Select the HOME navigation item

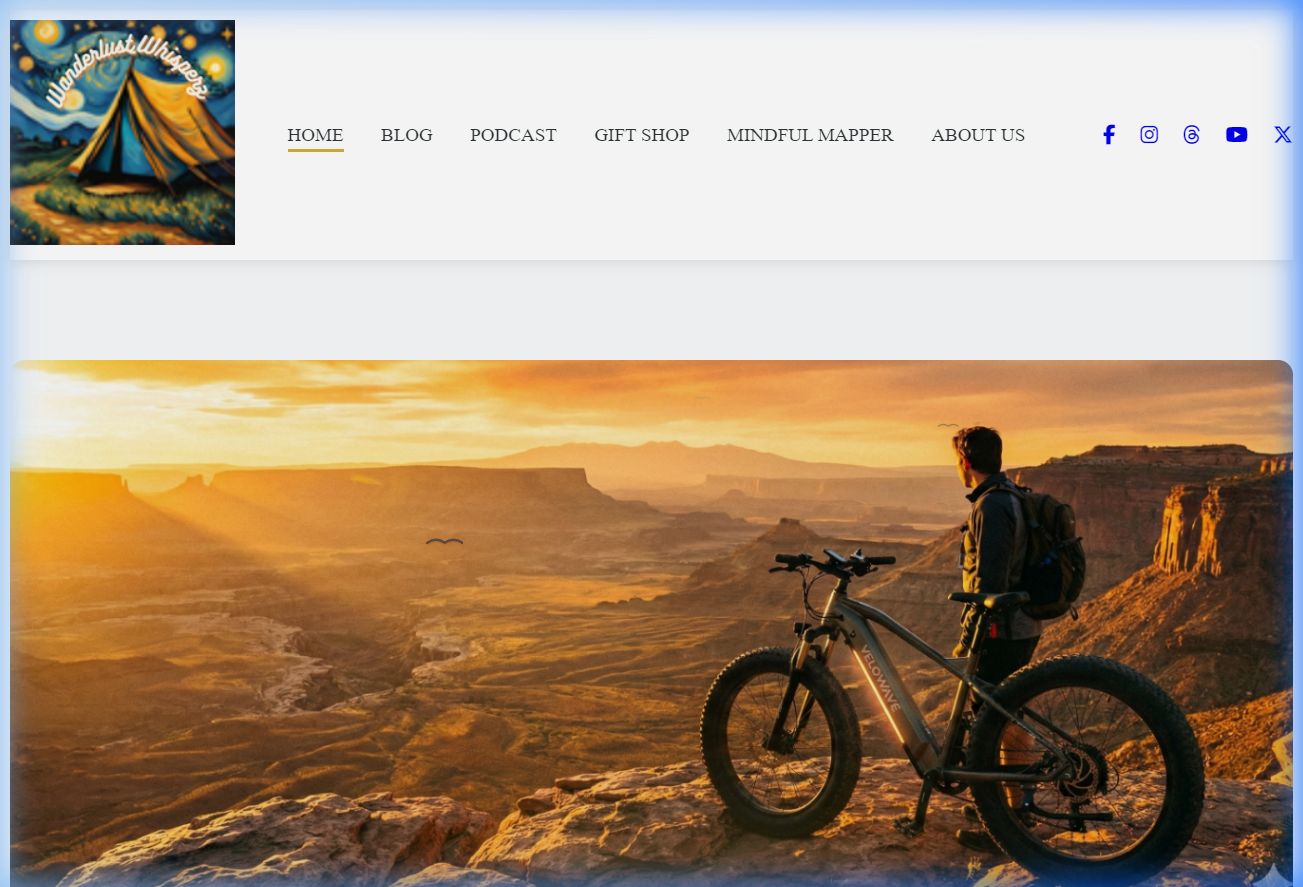coord(315,135)
